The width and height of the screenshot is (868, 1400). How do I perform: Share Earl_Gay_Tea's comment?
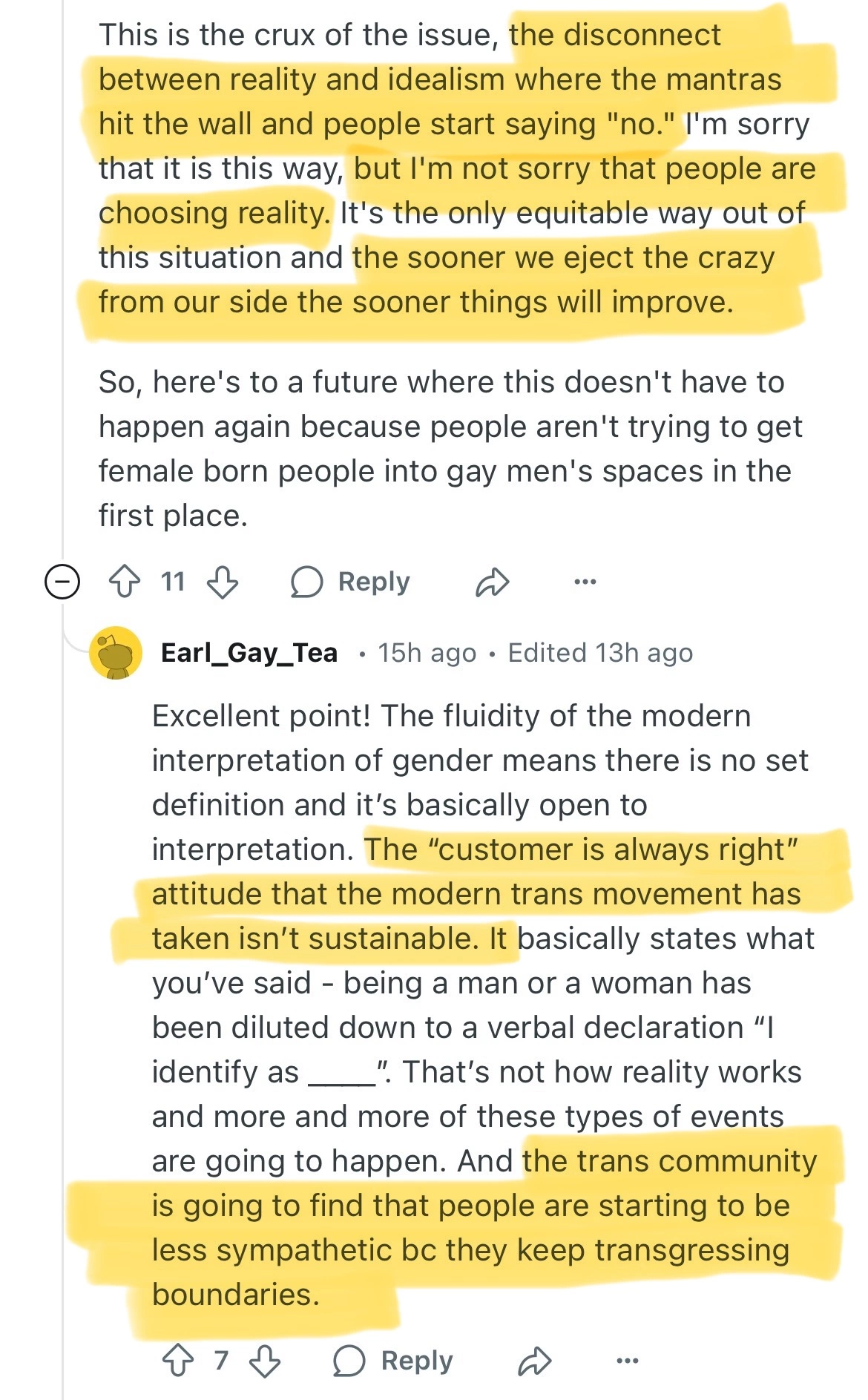(x=535, y=1361)
